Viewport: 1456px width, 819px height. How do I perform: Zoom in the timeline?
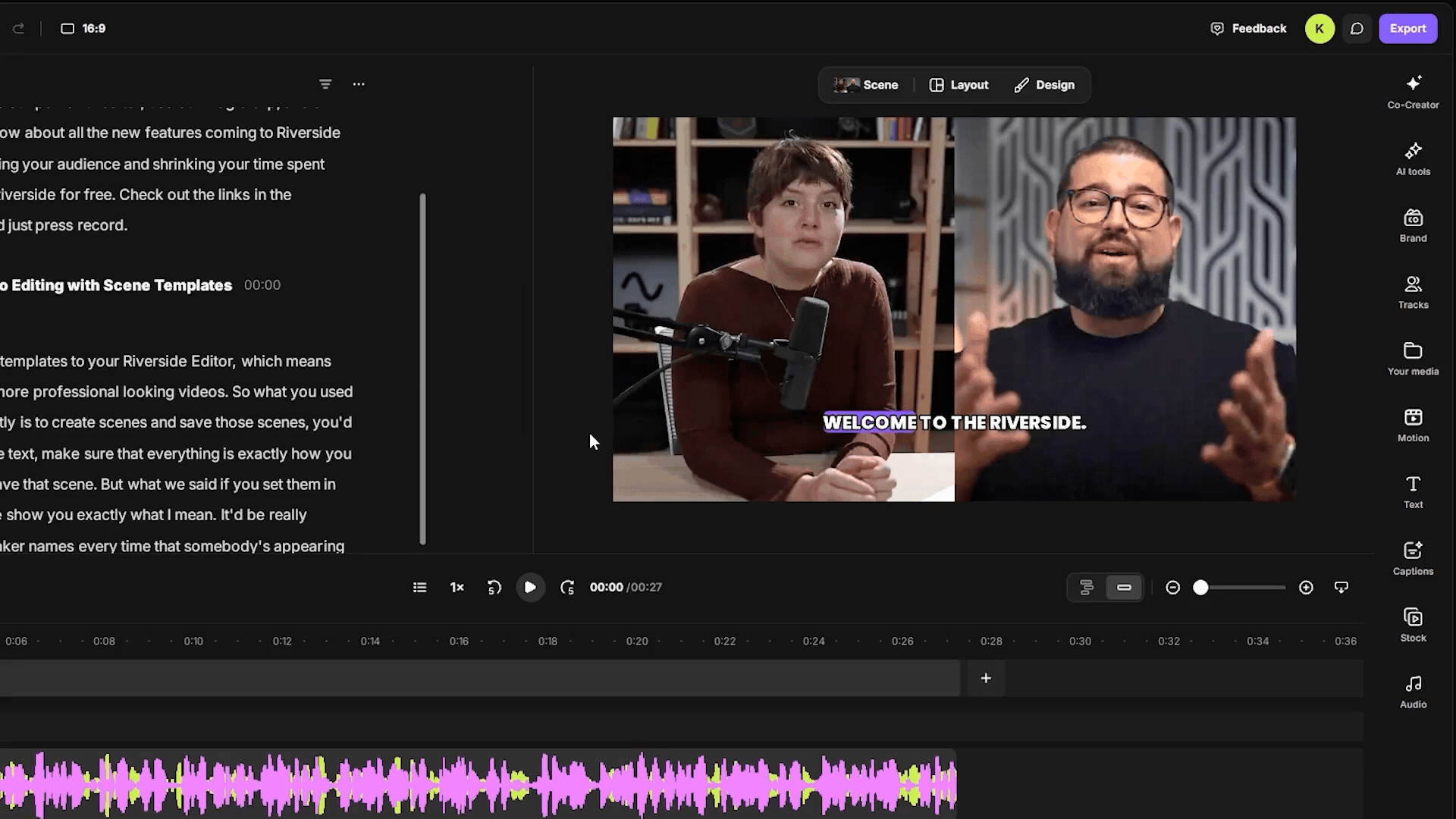pos(1306,588)
